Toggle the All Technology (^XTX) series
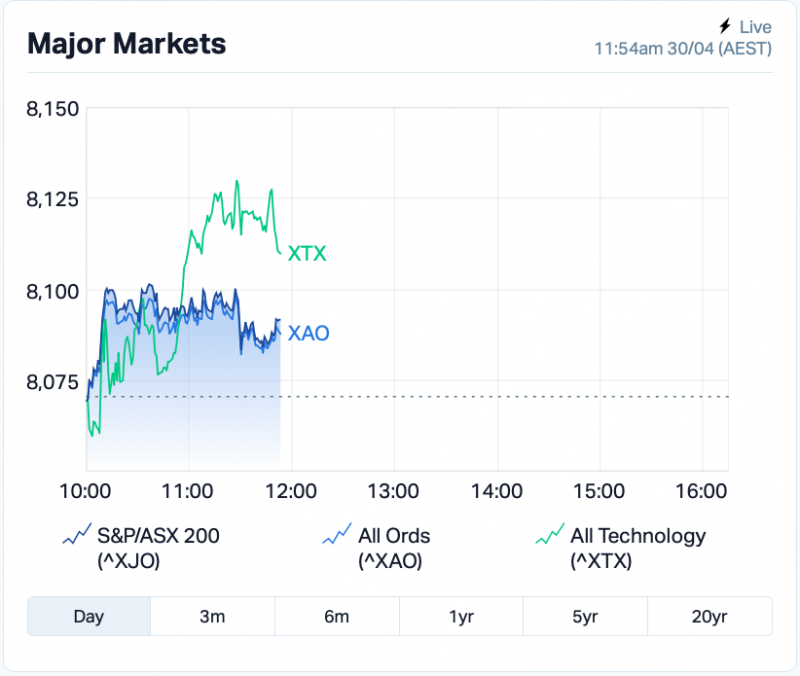This screenshot has height=676, width=800. coord(637,548)
